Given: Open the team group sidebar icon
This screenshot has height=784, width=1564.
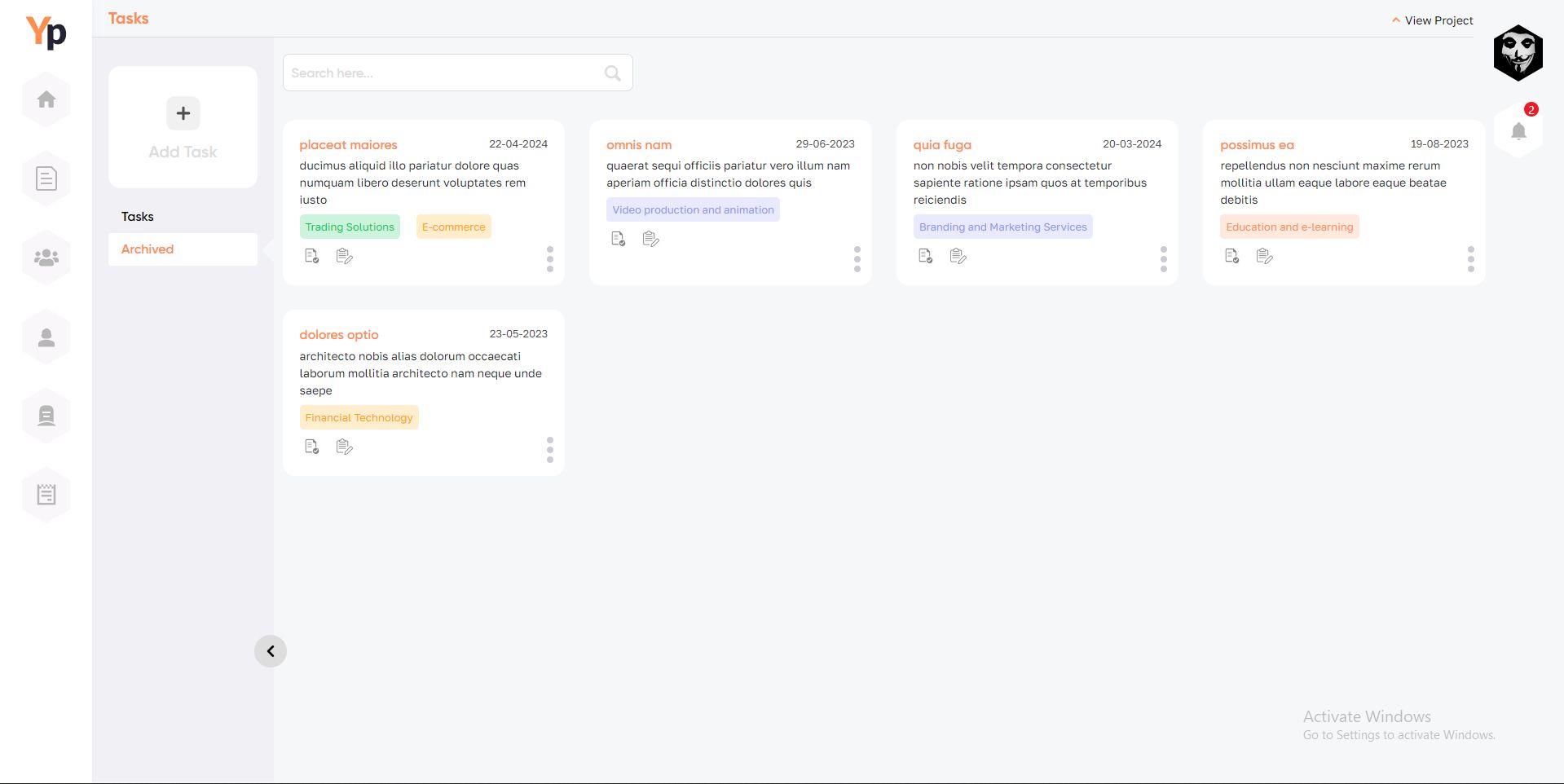Looking at the screenshot, I should click(x=46, y=258).
